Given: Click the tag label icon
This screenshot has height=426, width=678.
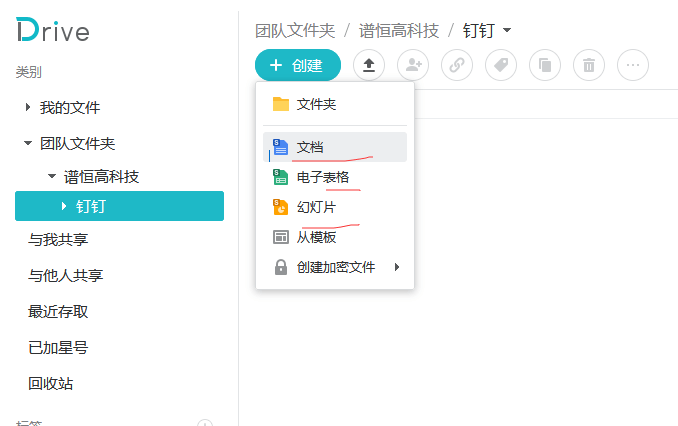Looking at the screenshot, I should (501, 65).
